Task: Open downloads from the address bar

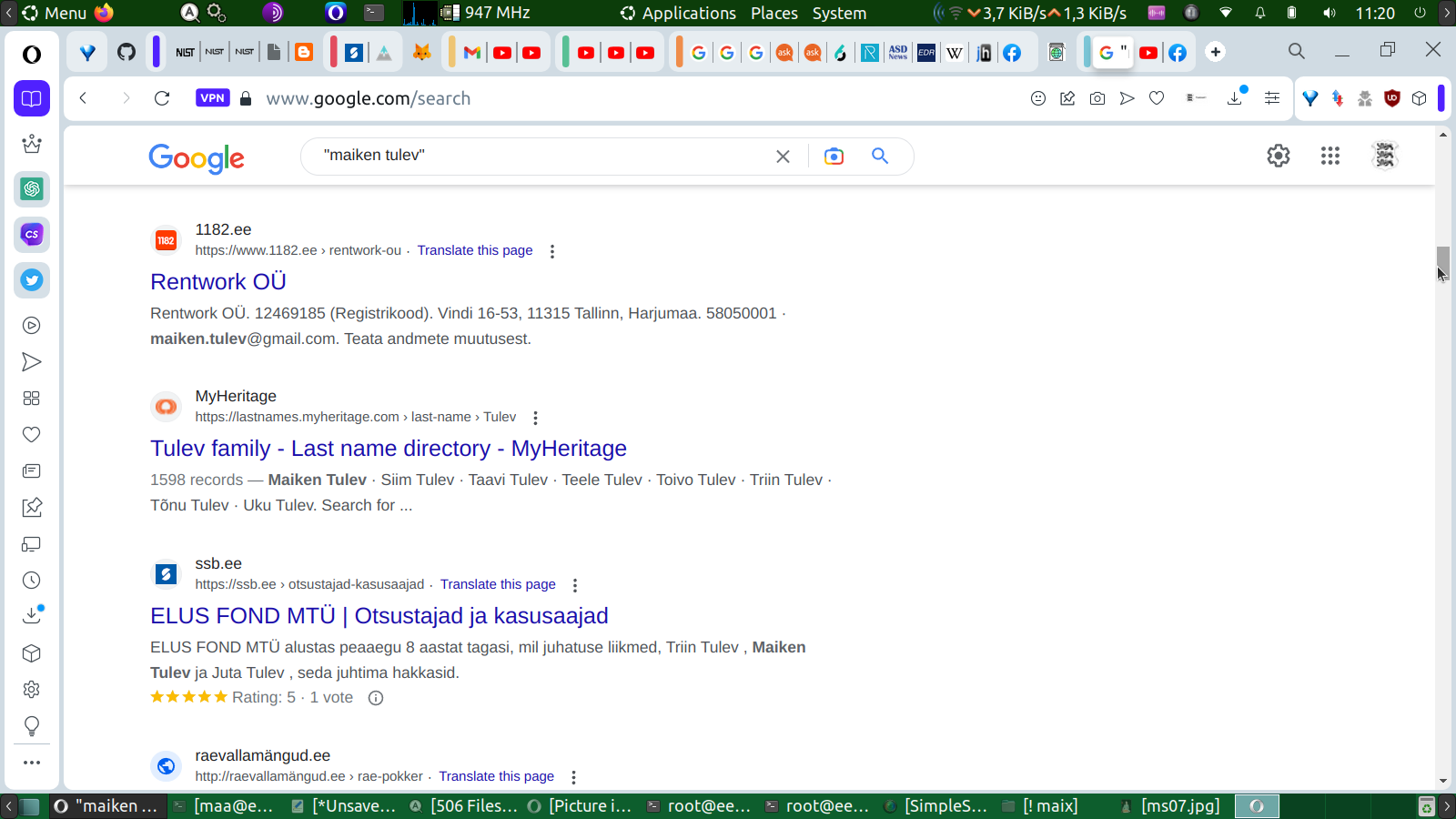Action: click(1236, 97)
